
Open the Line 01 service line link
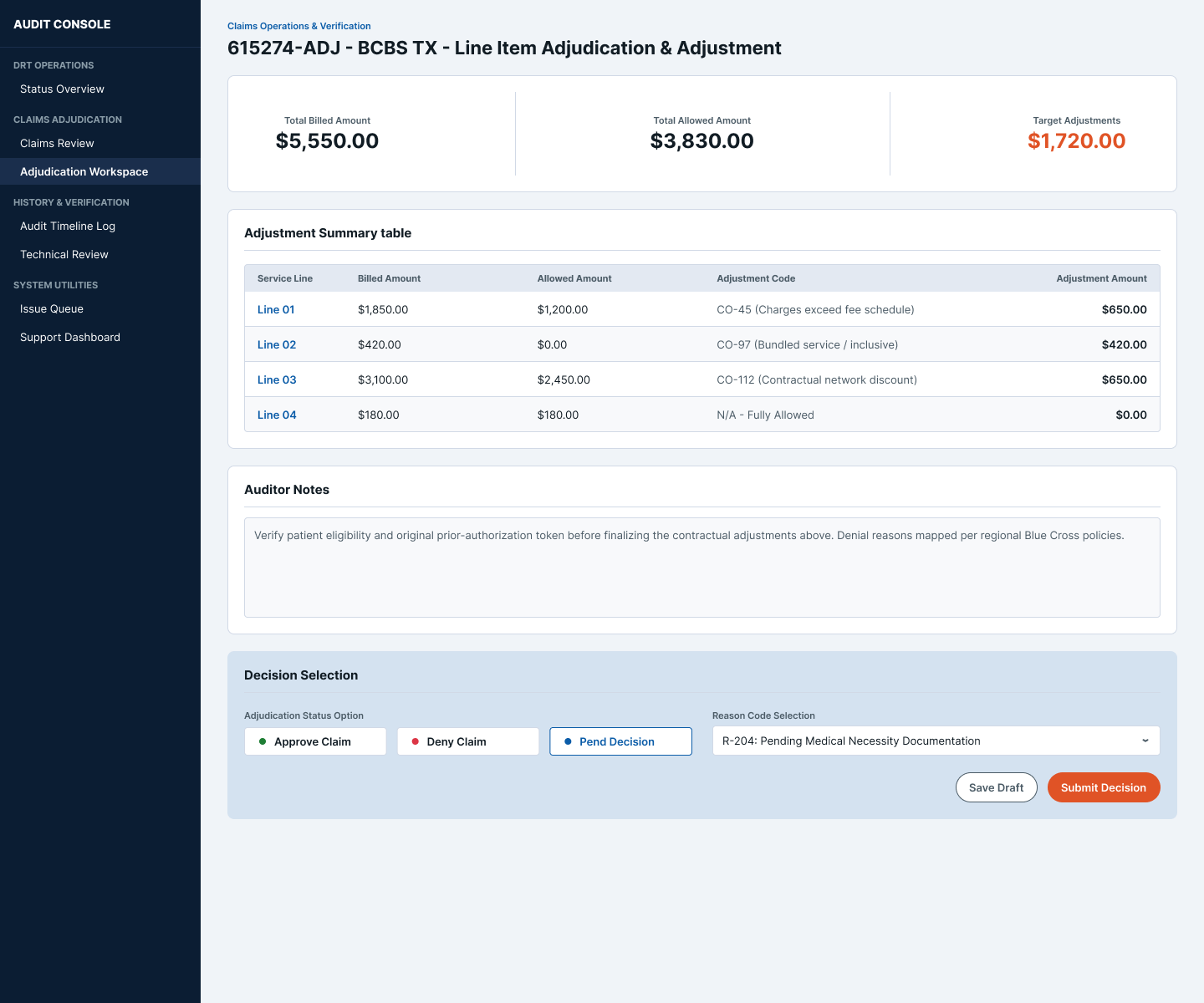pos(276,309)
